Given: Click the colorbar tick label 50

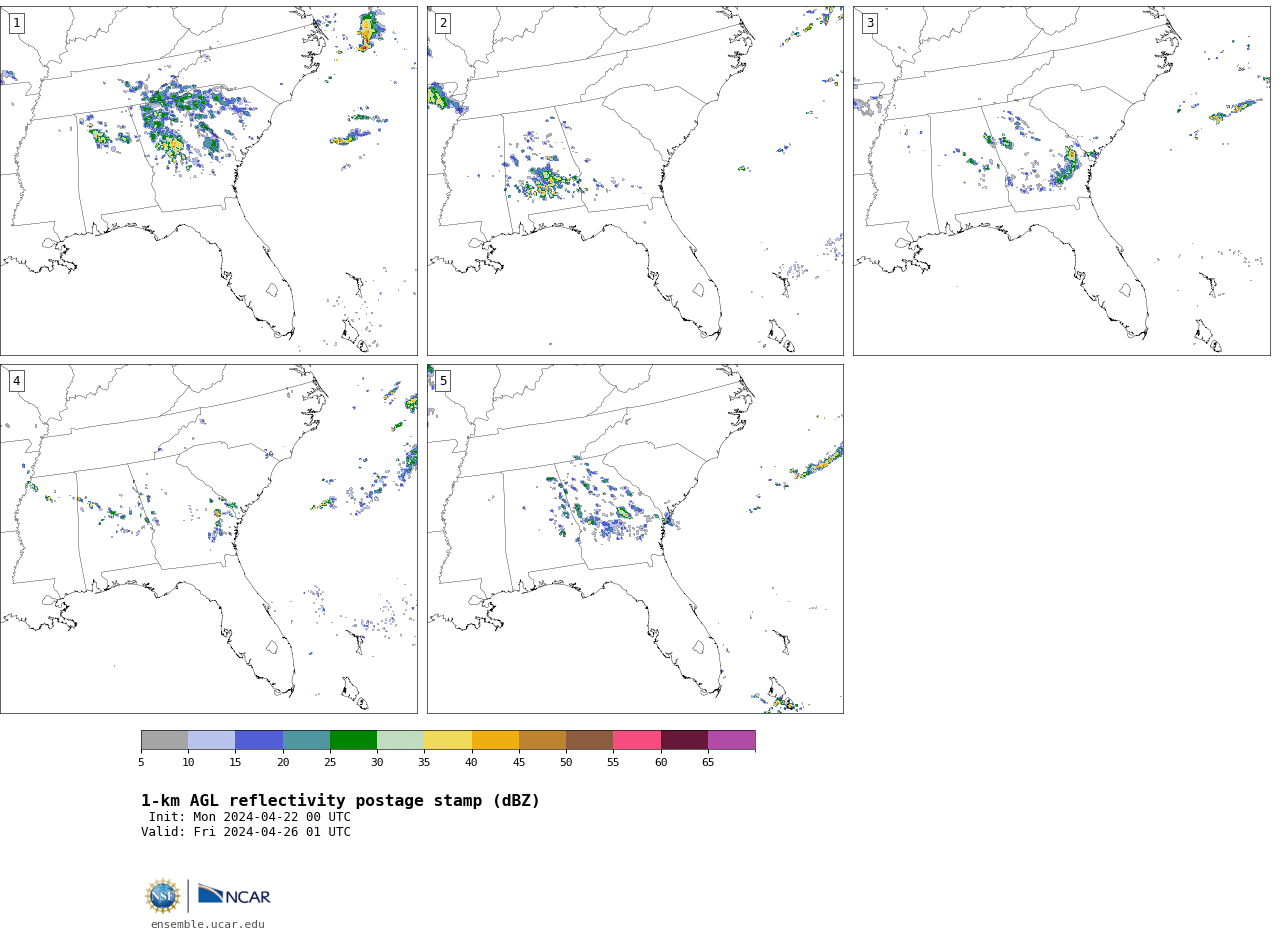Looking at the screenshot, I should [x=566, y=763].
